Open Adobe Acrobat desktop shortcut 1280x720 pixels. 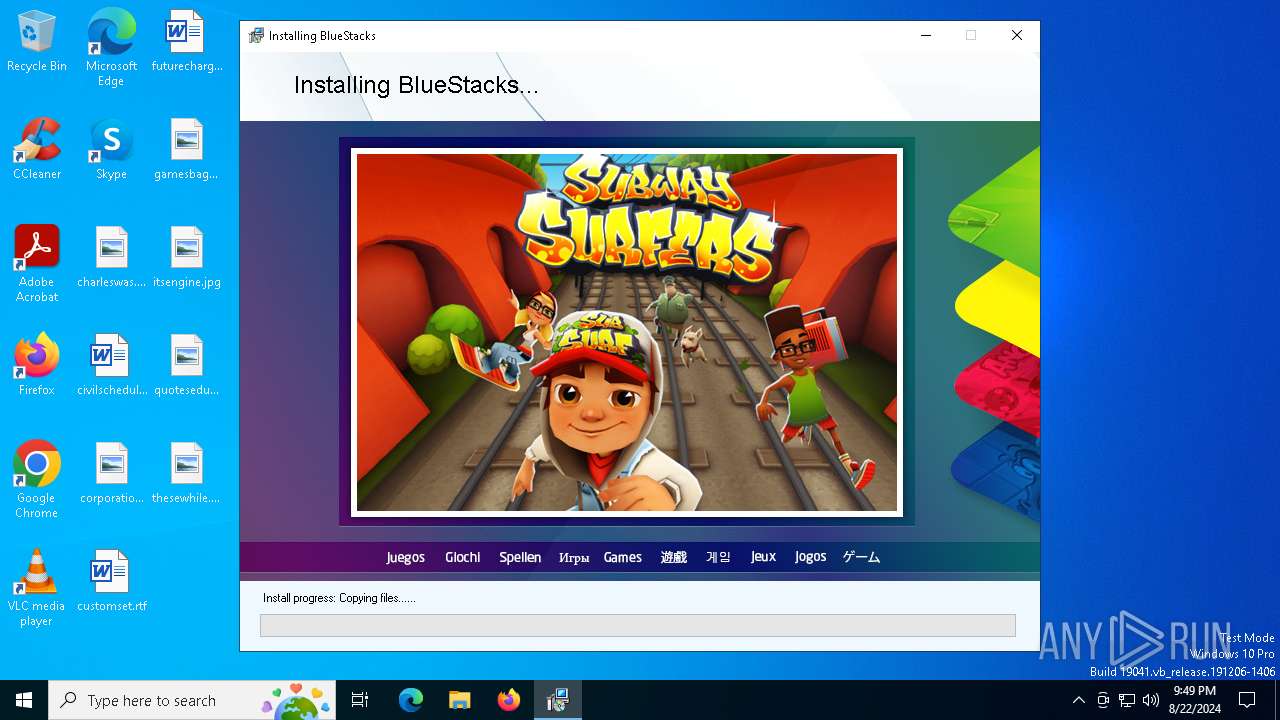37,263
